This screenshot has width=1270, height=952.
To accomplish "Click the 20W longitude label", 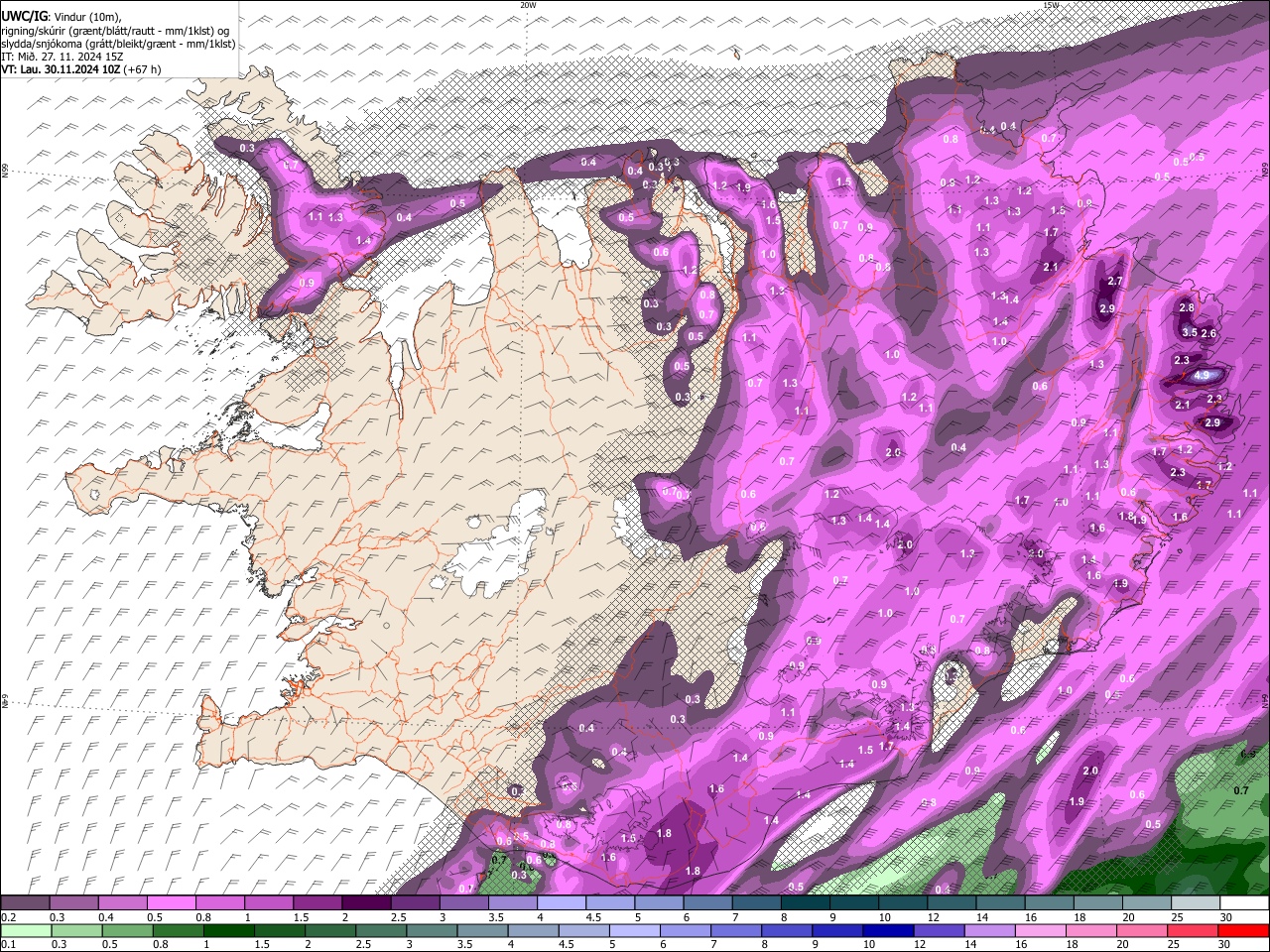I will [529, 5].
